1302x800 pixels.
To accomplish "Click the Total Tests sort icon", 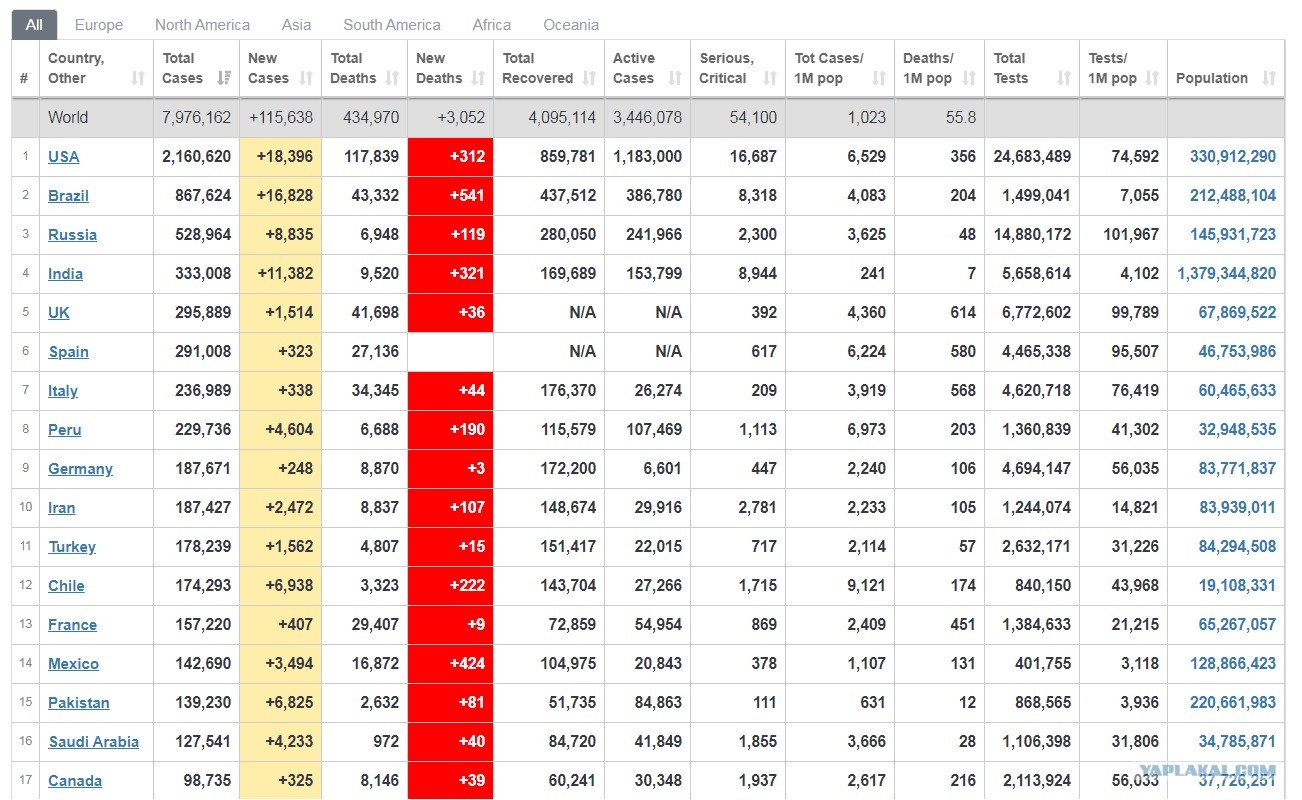I will tap(1064, 78).
